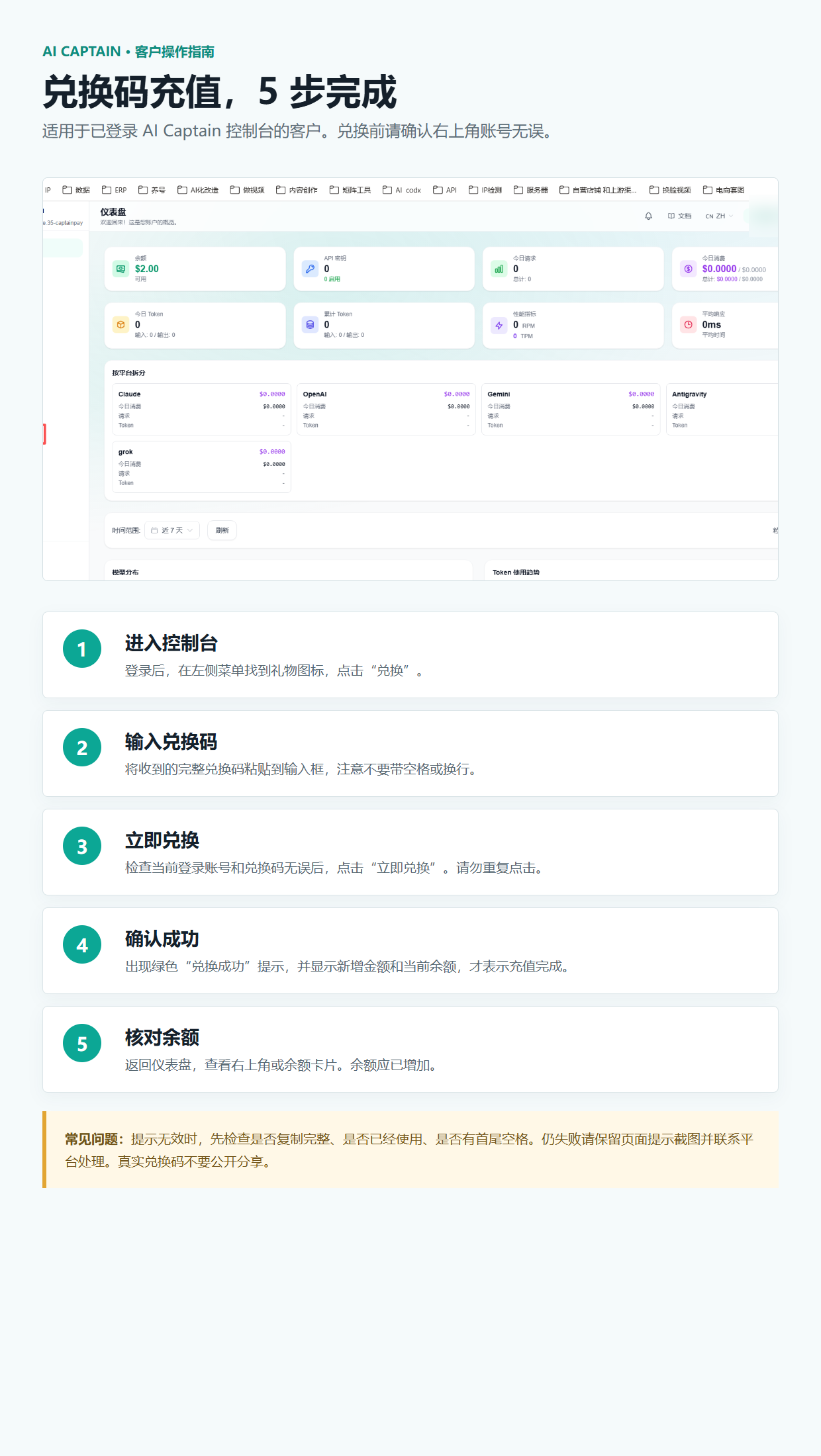This screenshot has width=821, height=1456.
Task: Select the Gemini platform card
Action: pos(571,409)
